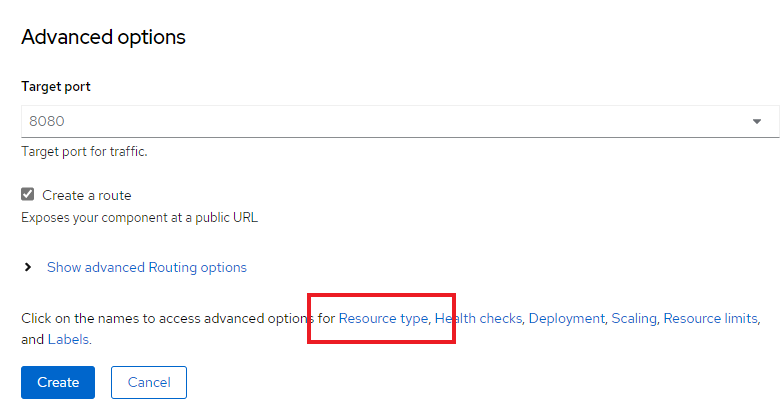Click the "Target port for traffic" helper text
The width and height of the screenshot is (782, 413).
click(x=84, y=152)
